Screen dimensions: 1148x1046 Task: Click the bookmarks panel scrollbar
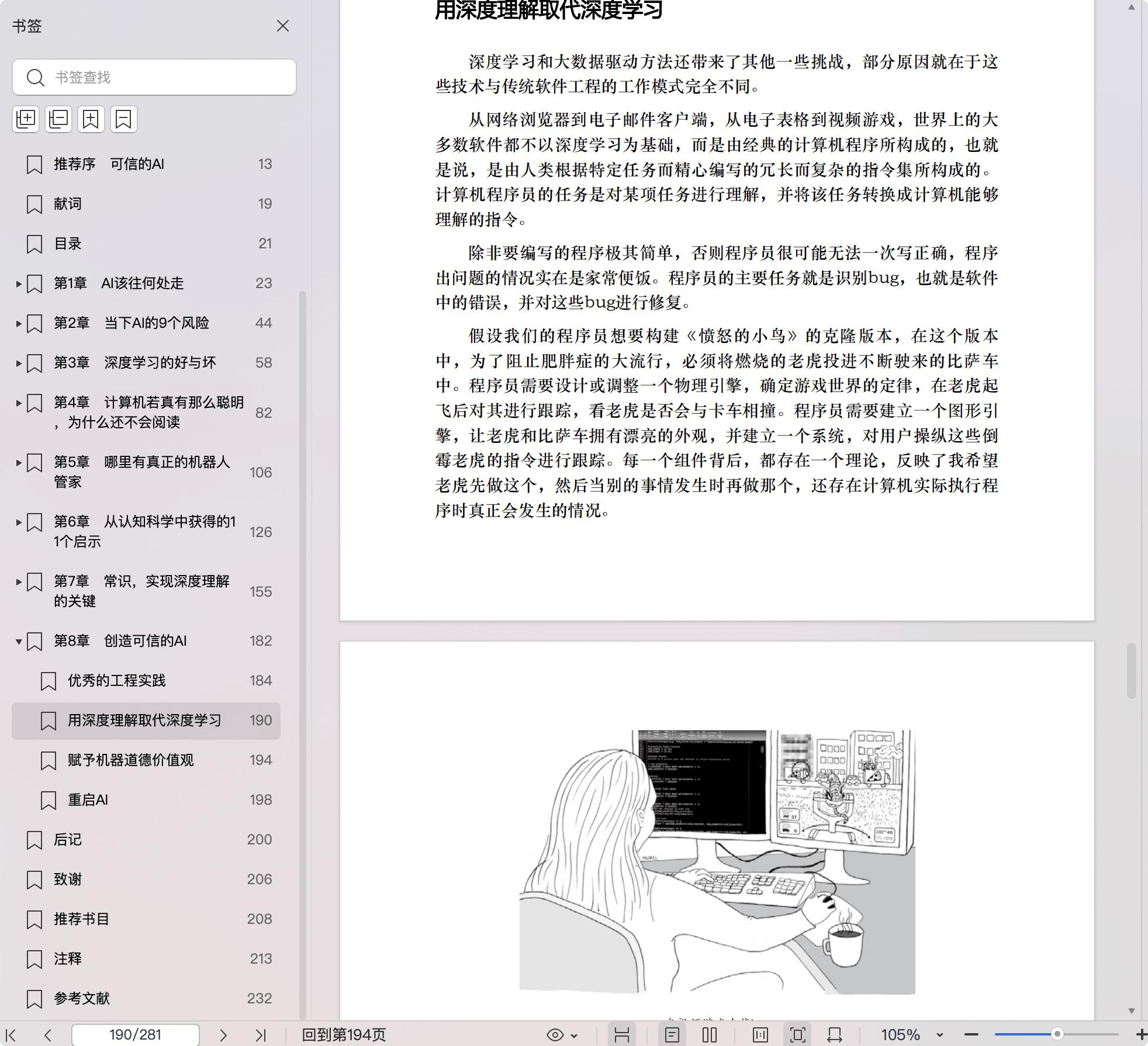[x=303, y=654]
